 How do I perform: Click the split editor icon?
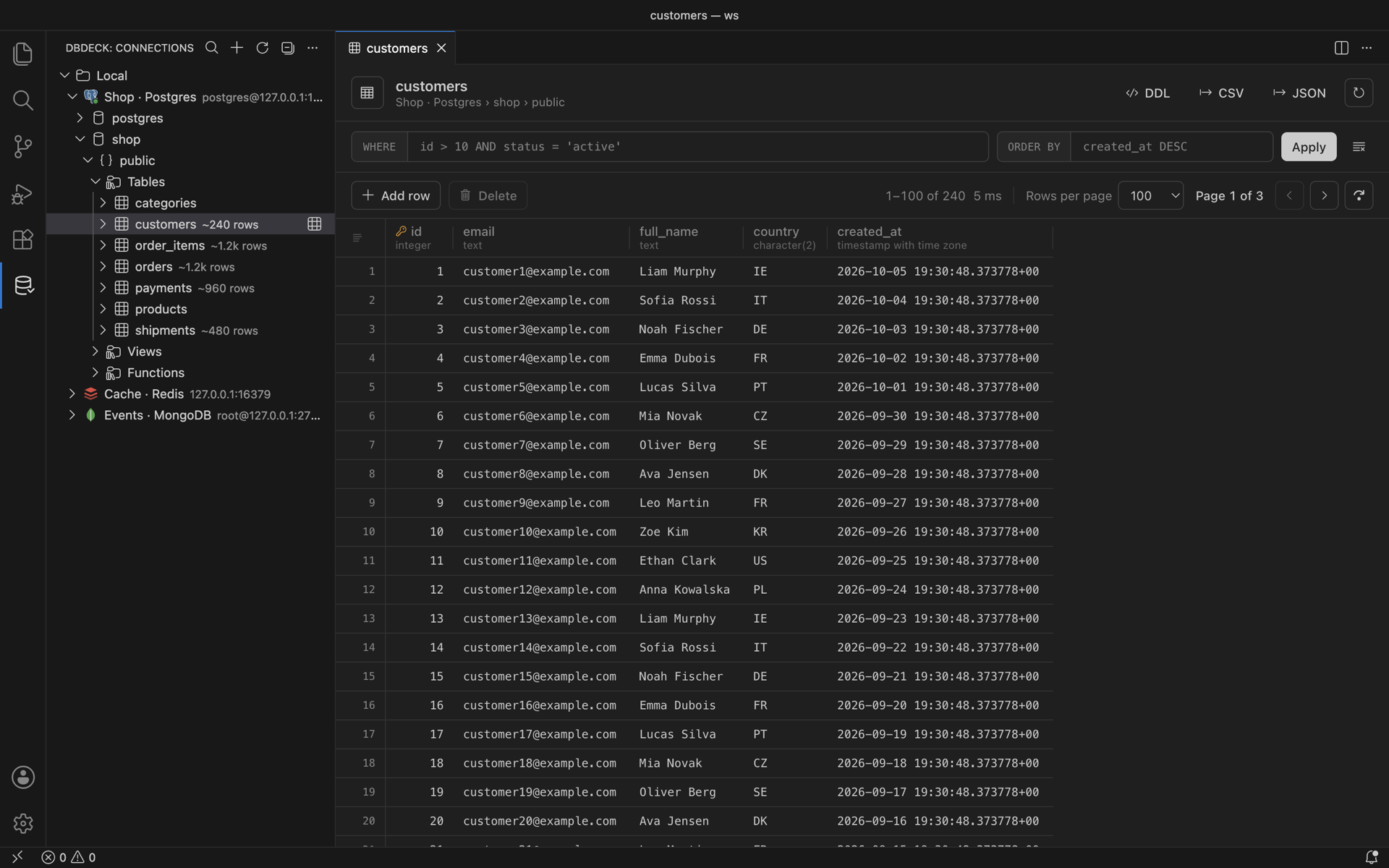click(1341, 48)
